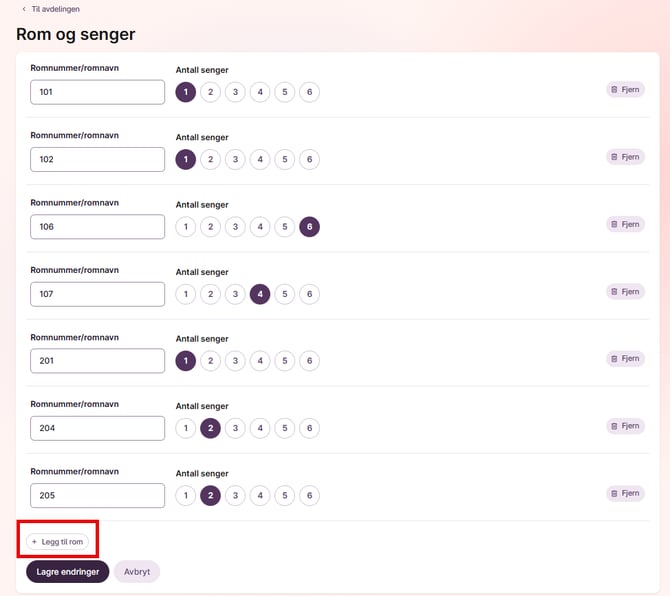The height and width of the screenshot is (596, 670).
Task: Delete room 205 with Fjern button
Action: (625, 493)
